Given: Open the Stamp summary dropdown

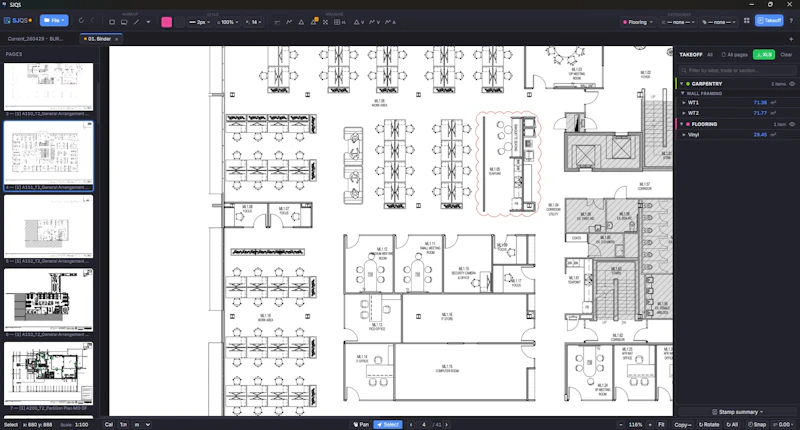Looking at the screenshot, I should 738,412.
